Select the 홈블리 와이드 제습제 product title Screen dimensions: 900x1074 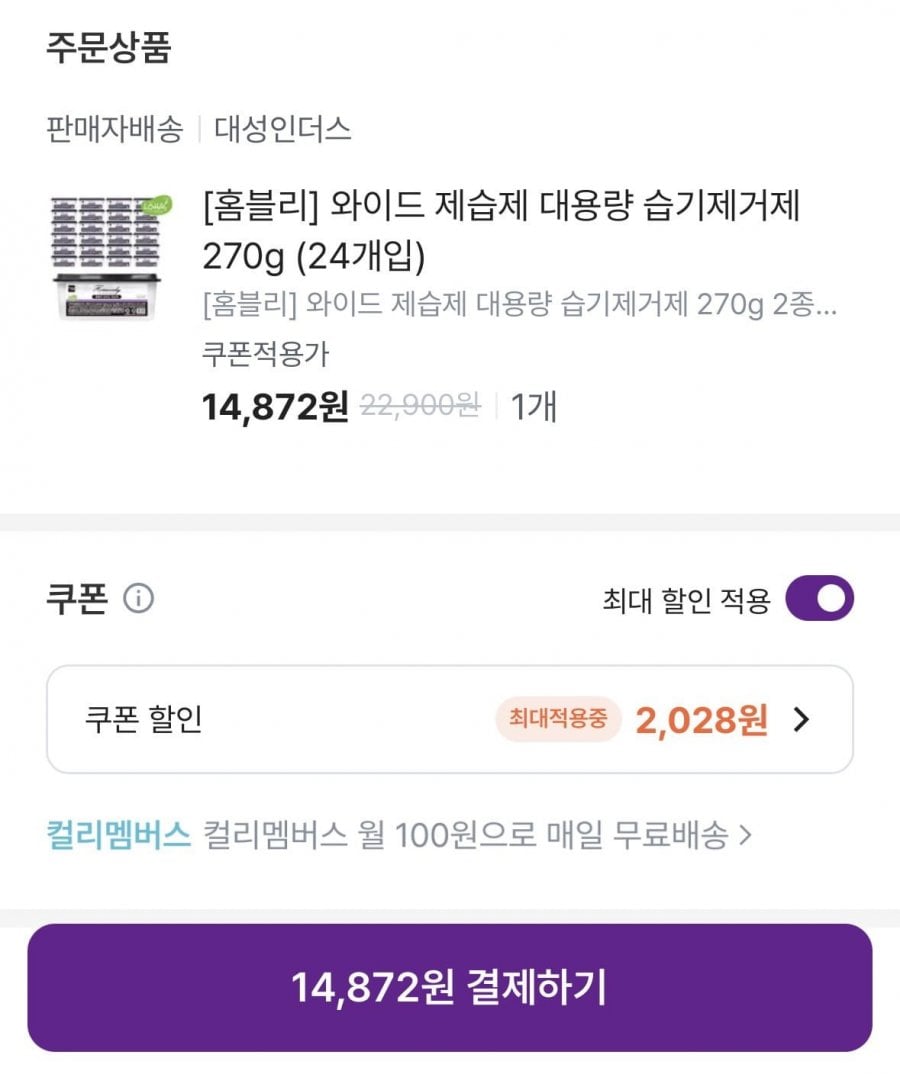pyautogui.click(x=501, y=230)
